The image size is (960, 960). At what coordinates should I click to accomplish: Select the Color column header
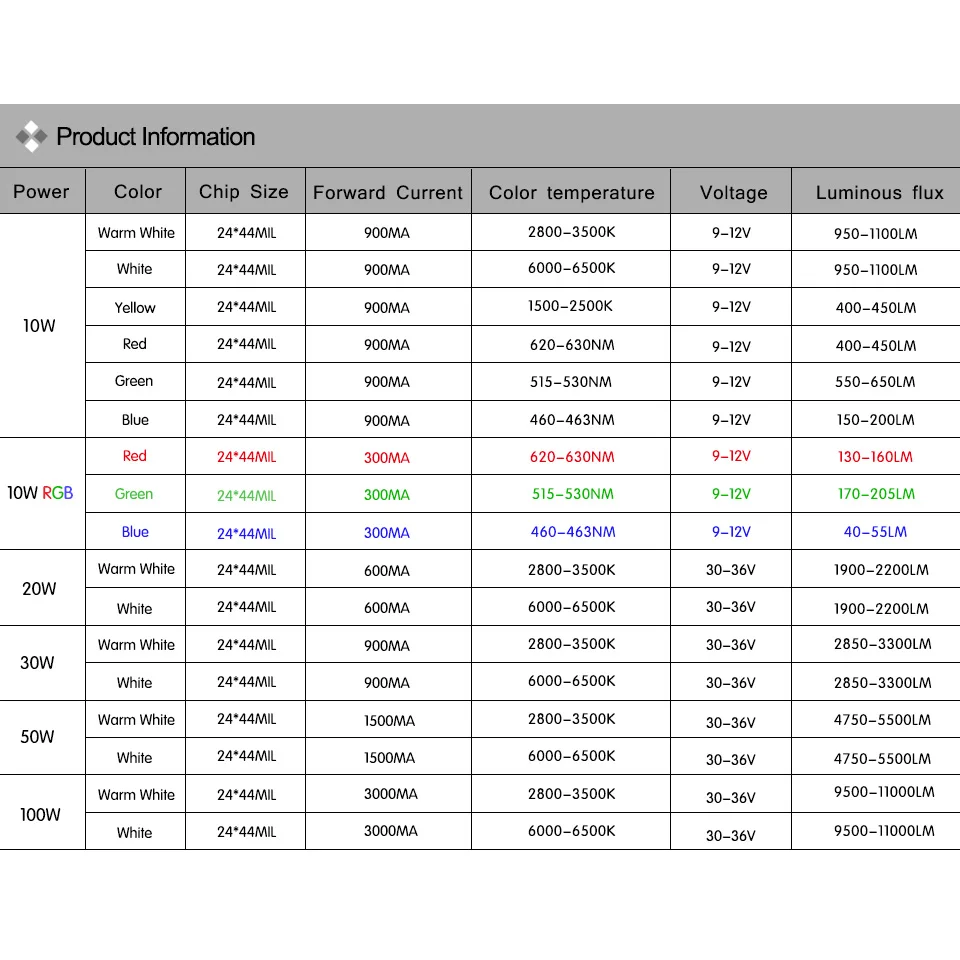pos(138,192)
